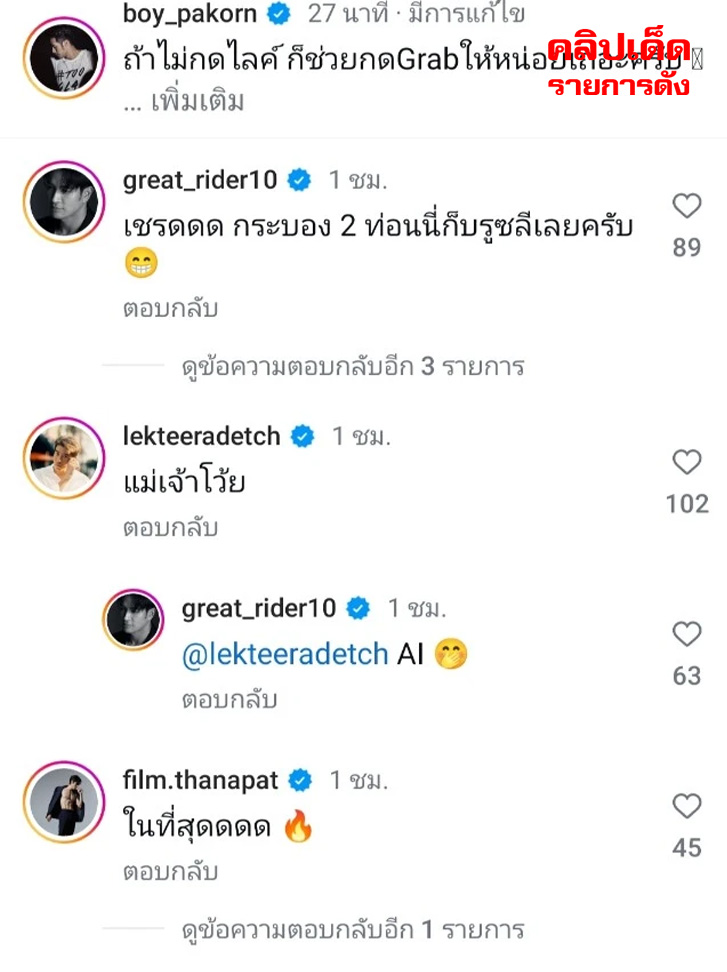Screen dimensions: 727x972
Task: Like great_rider10's AI reply heart
Action: click(687, 634)
